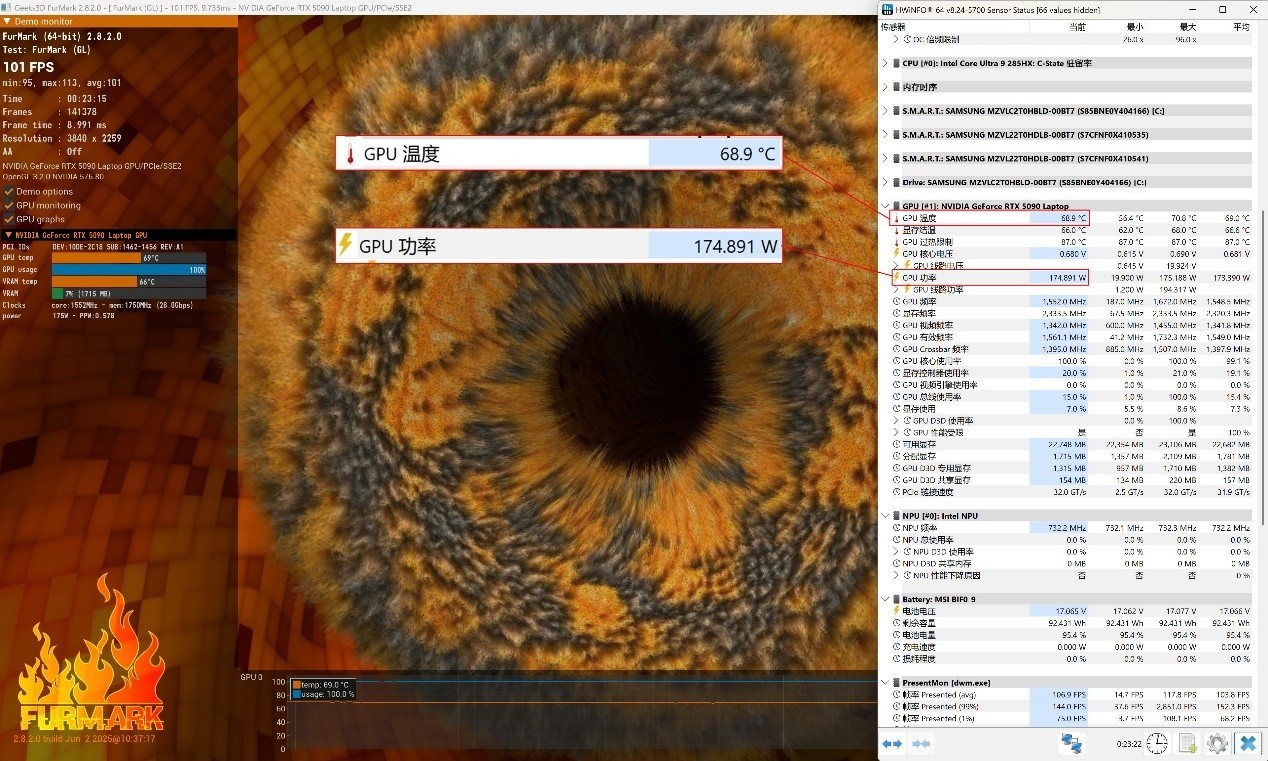The image size is (1268, 761).
Task: Open the HWiNFO remote network monitors icon
Action: pos(1072,743)
